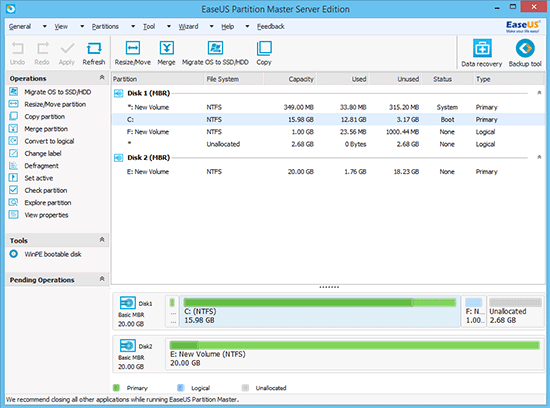Screen dimensions: 550x408
Task: Select Unallocated 2.68 GB block in disk map
Action: coord(515,311)
